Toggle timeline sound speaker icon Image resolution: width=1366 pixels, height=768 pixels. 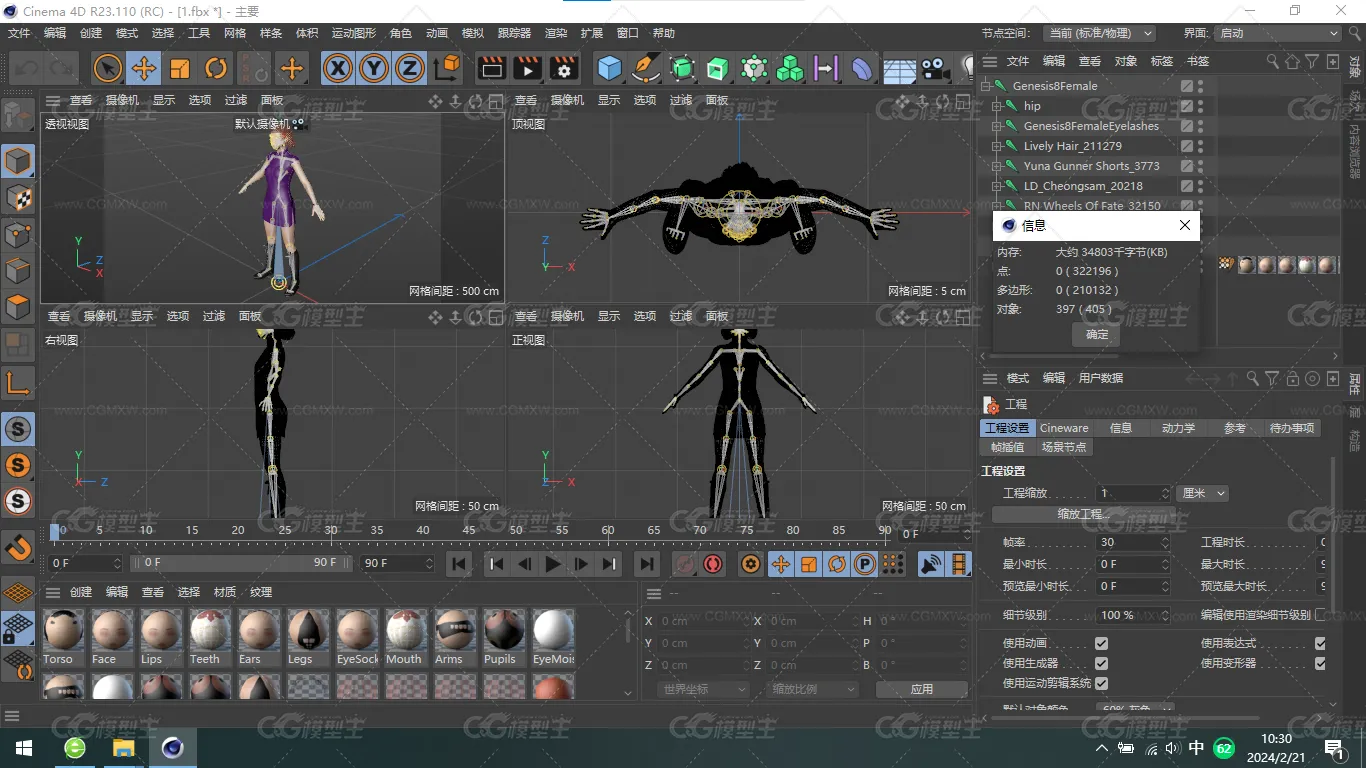coord(931,564)
